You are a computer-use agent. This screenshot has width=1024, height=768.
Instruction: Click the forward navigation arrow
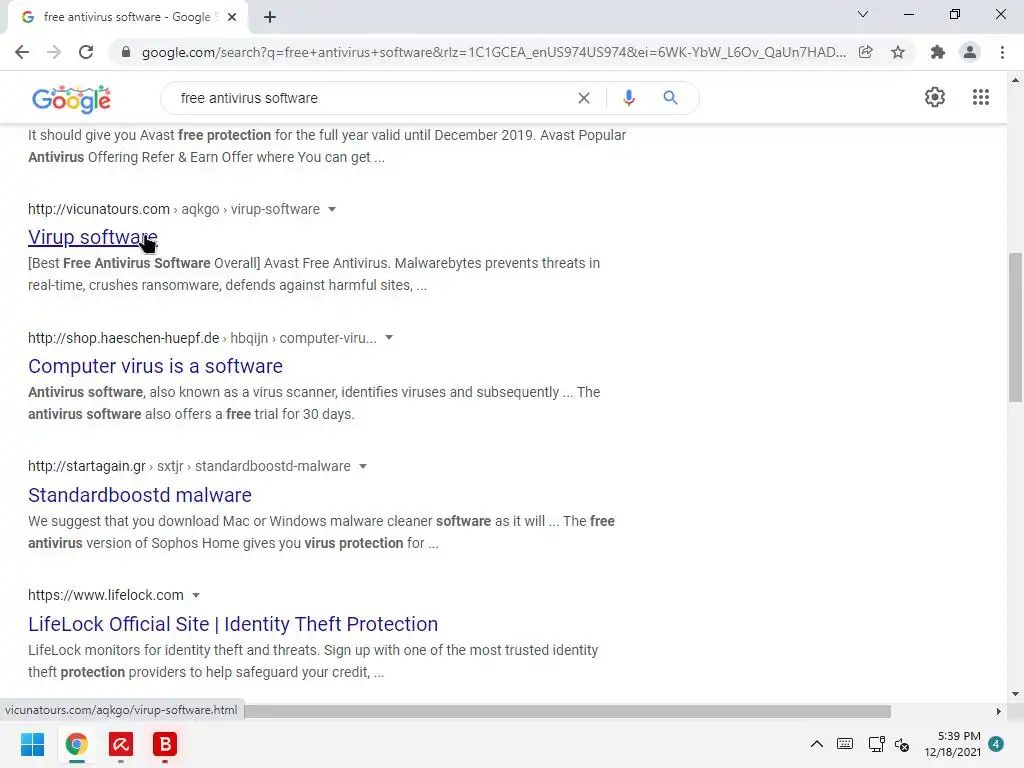(x=54, y=52)
